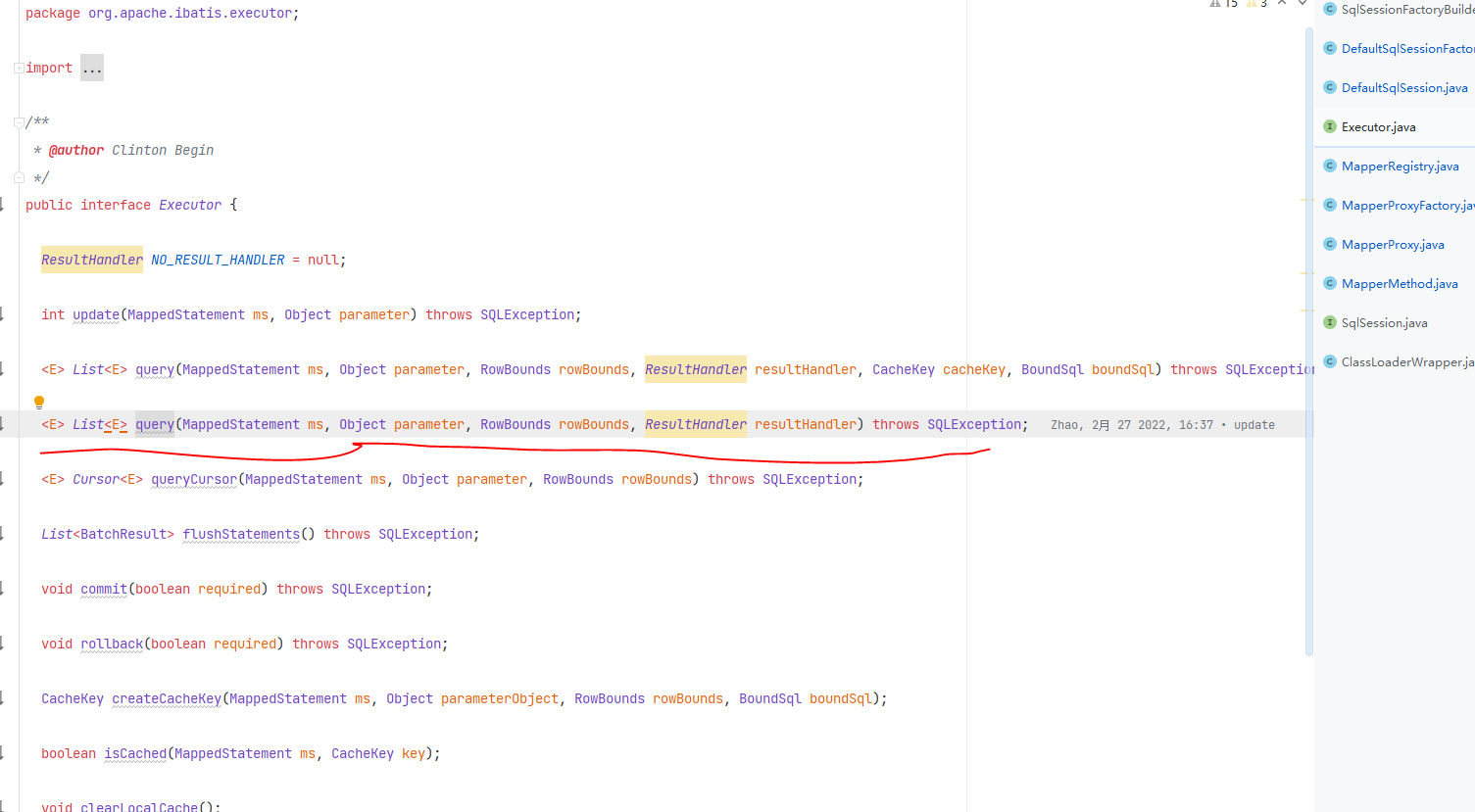Click the class icon beside MapperProxy.java
The height and width of the screenshot is (812, 1475).
click(x=1330, y=244)
